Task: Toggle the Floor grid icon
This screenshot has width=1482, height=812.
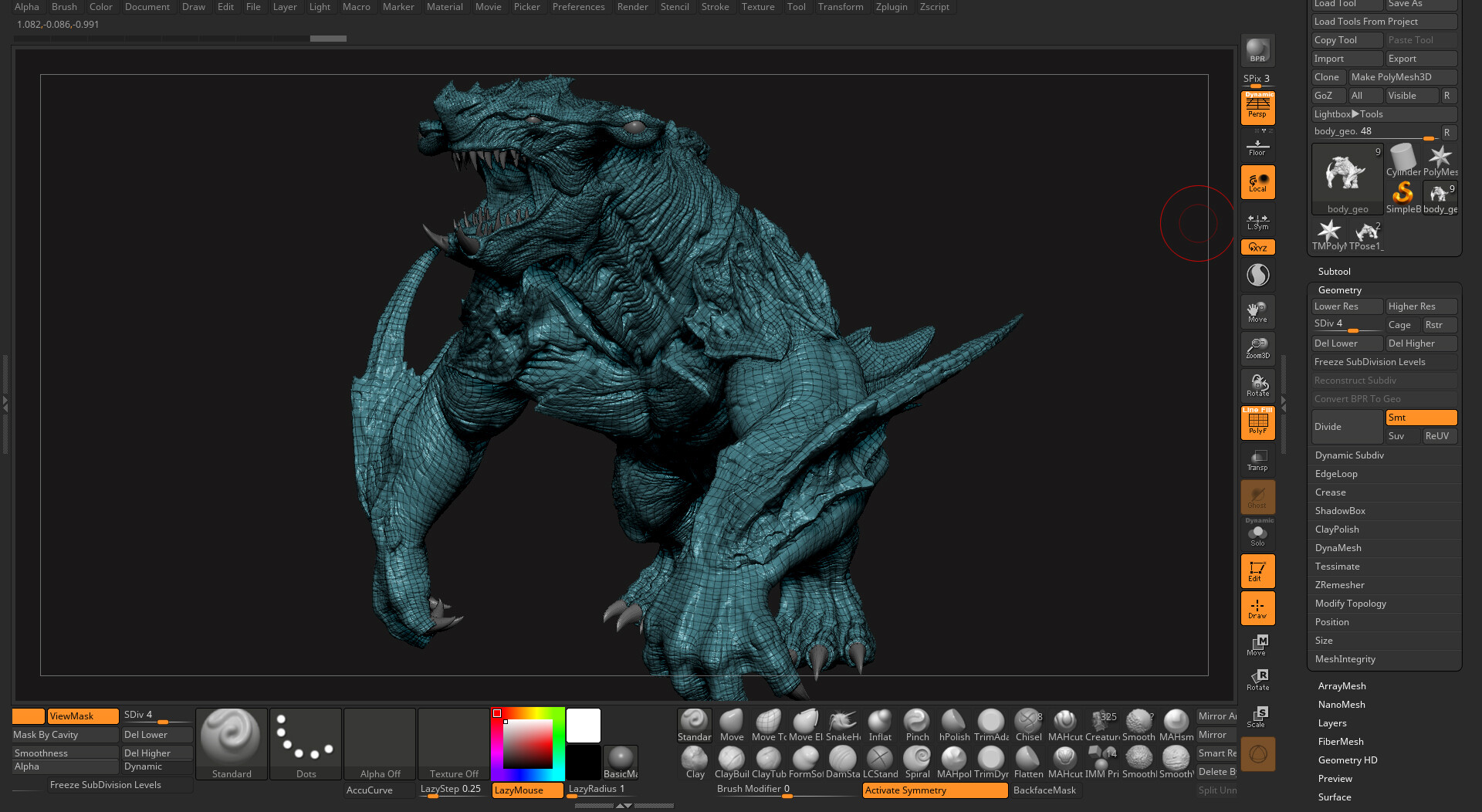Action: (x=1257, y=145)
